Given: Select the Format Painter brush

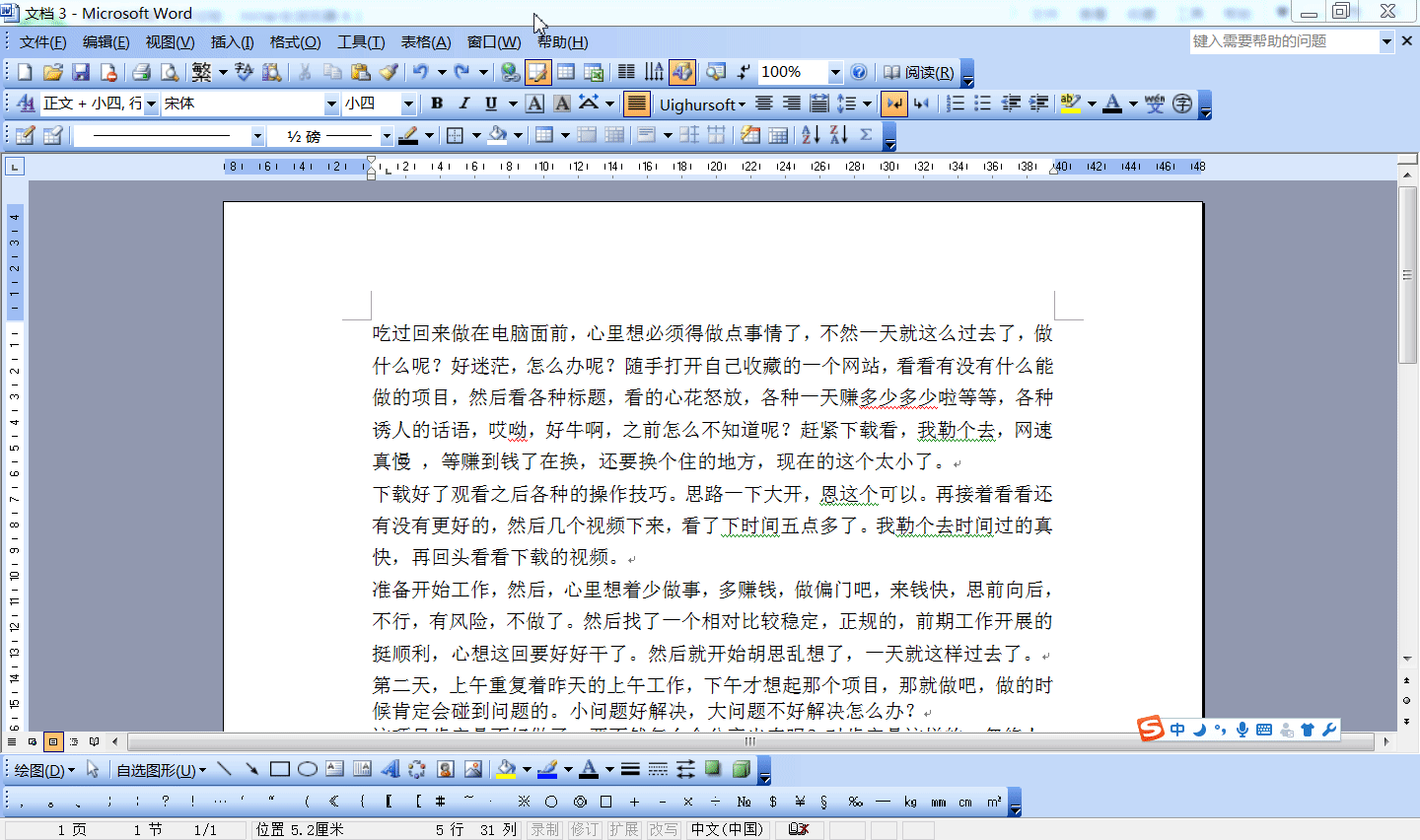Looking at the screenshot, I should [x=389, y=72].
